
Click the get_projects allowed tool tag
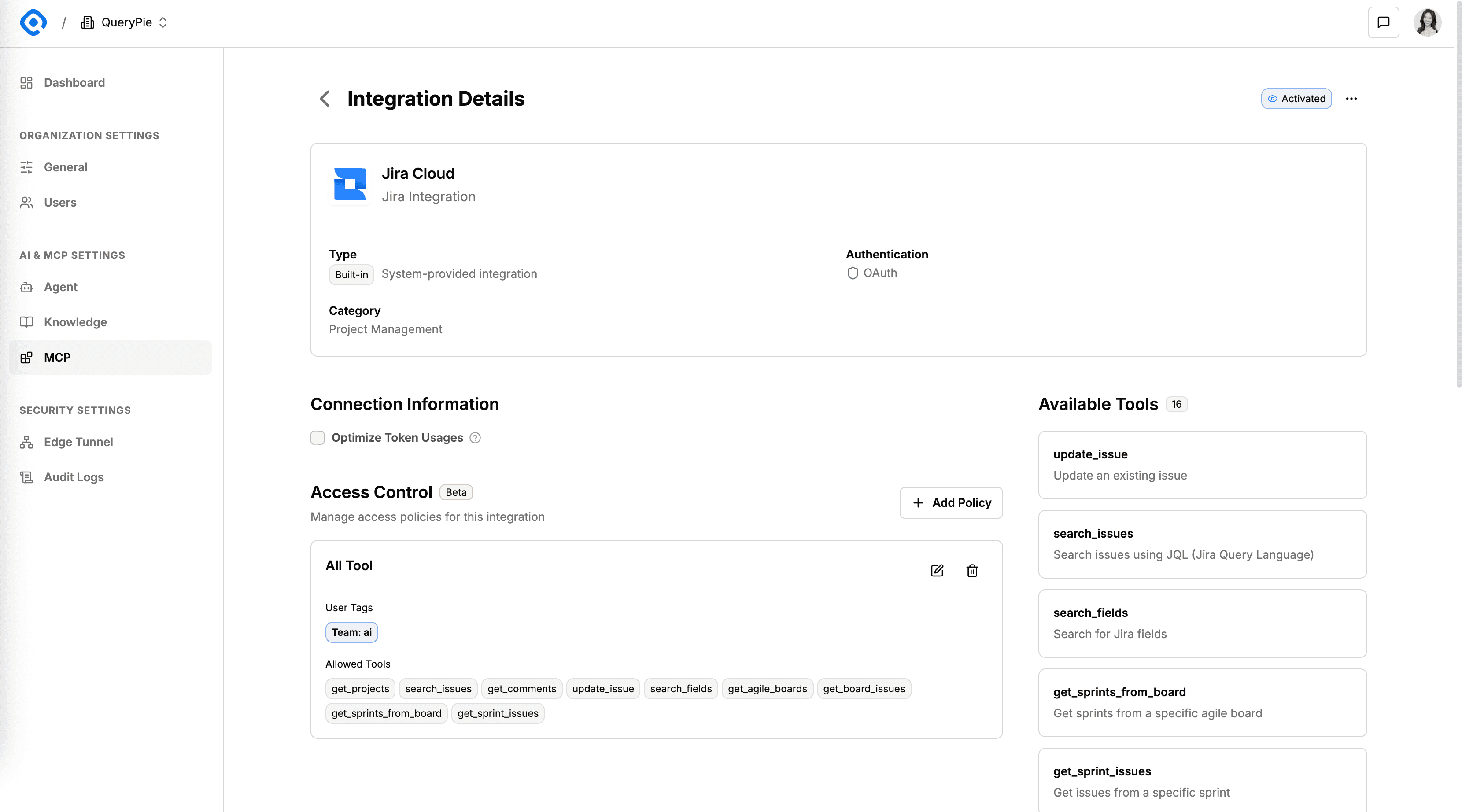click(x=360, y=689)
